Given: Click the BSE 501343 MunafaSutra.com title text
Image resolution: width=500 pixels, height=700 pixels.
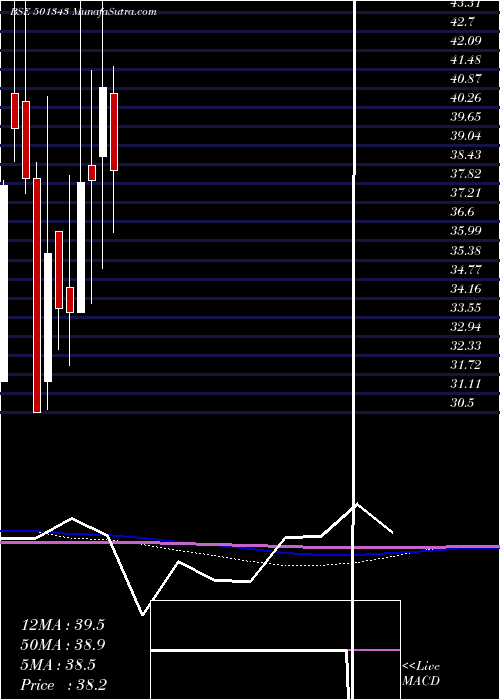Looking at the screenshot, I should [83, 12].
